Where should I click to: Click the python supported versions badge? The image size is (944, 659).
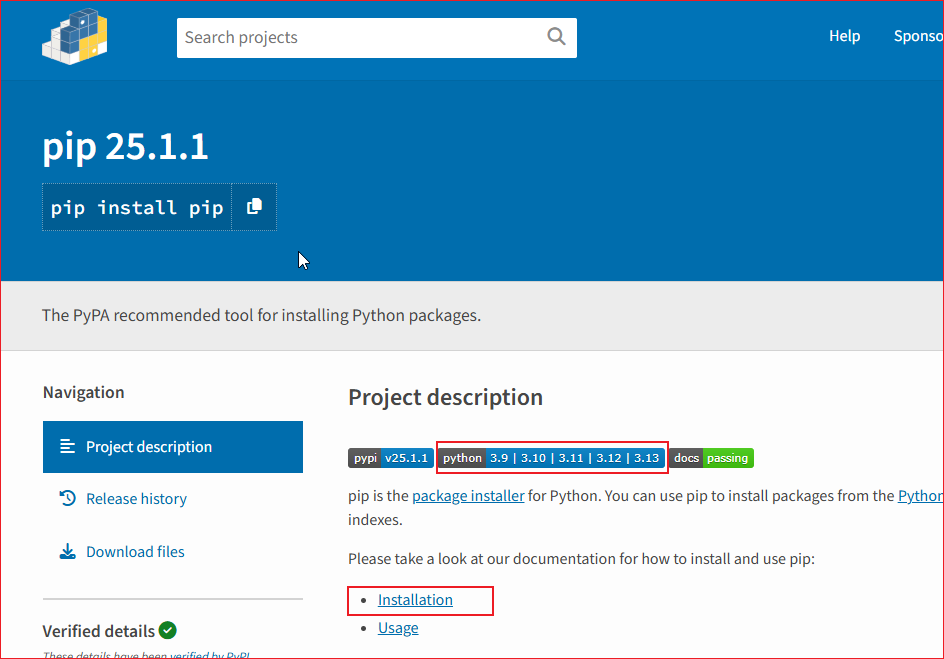551,458
